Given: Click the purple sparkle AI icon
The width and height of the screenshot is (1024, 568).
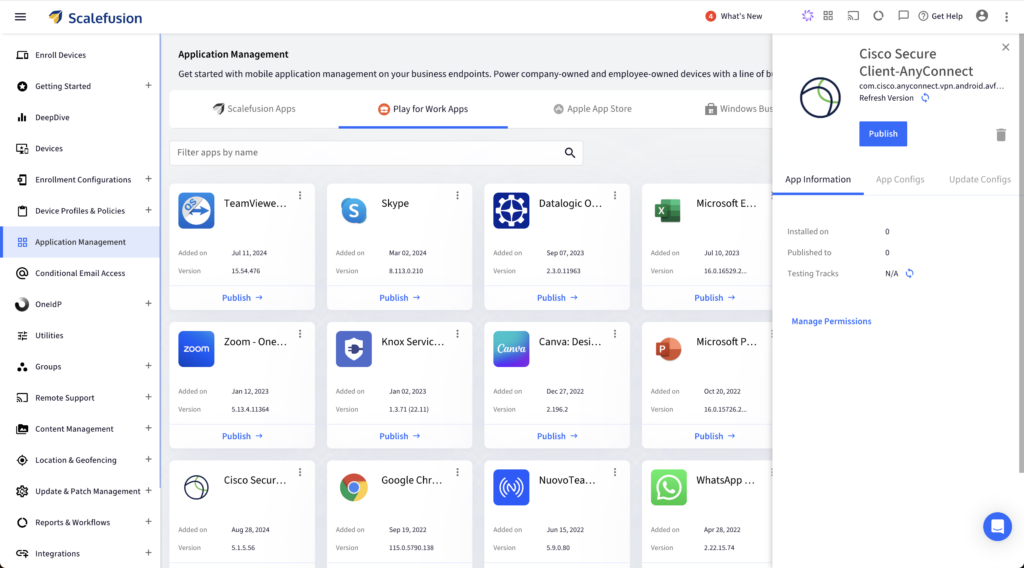Looking at the screenshot, I should click(807, 16).
